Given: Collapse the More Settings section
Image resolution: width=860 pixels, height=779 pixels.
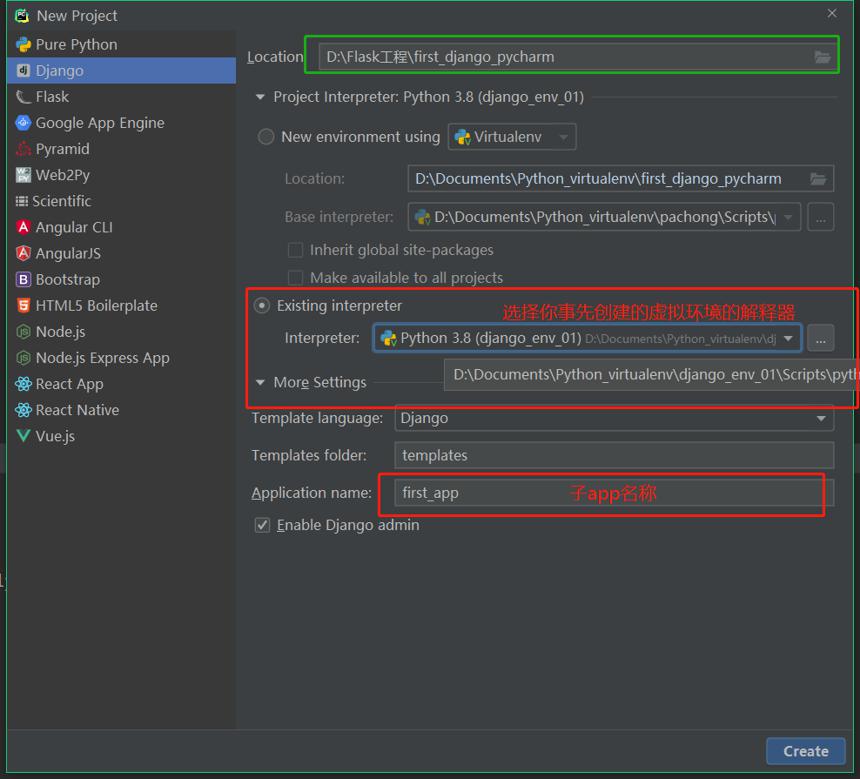Looking at the screenshot, I should click(261, 382).
